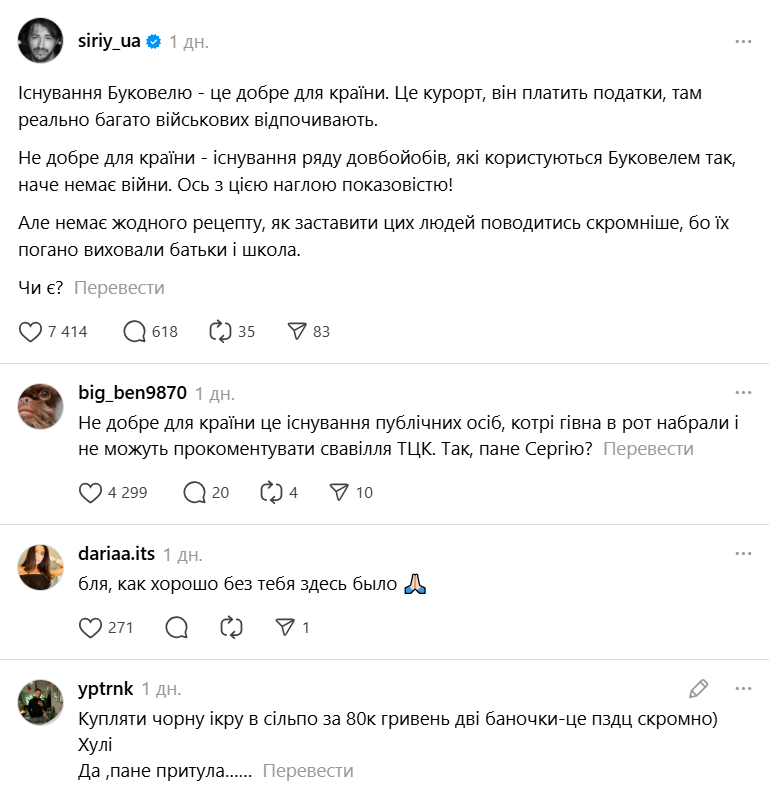Translate the siriy_ua post via Перевести

coord(119,288)
